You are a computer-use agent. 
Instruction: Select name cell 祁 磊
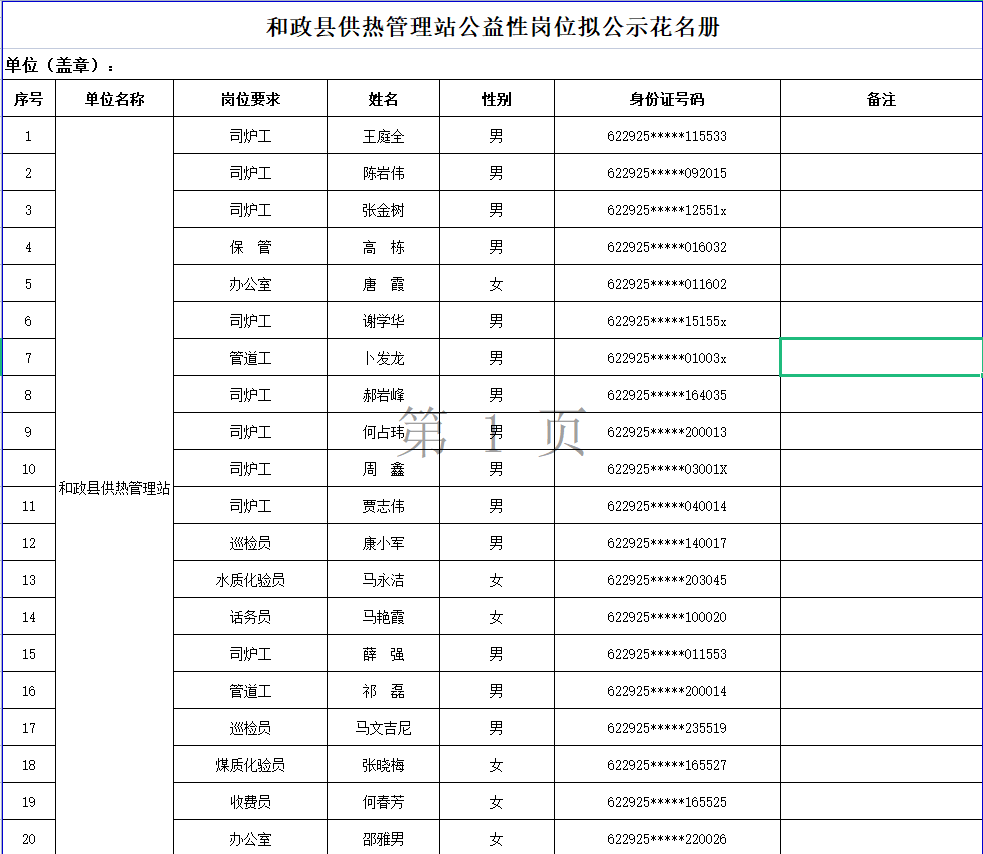383,690
